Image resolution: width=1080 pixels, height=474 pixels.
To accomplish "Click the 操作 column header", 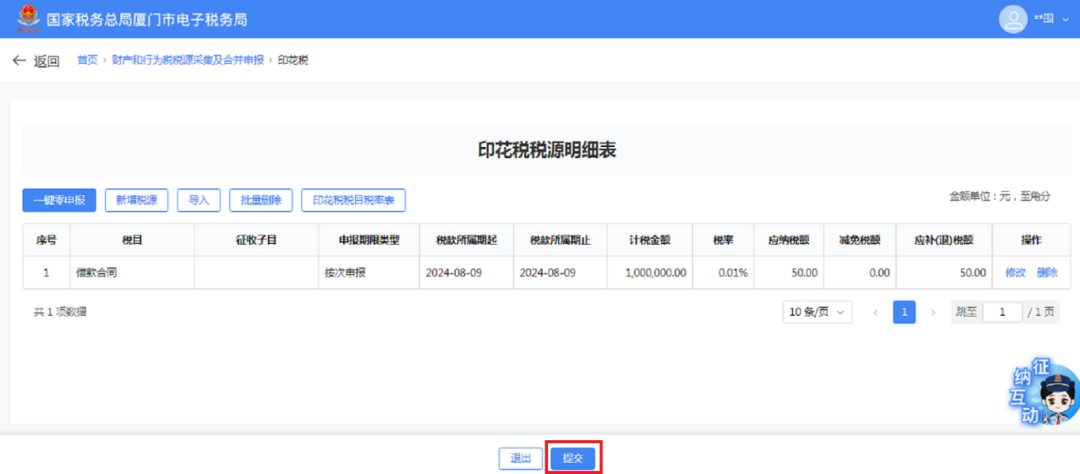I will [1031, 240].
